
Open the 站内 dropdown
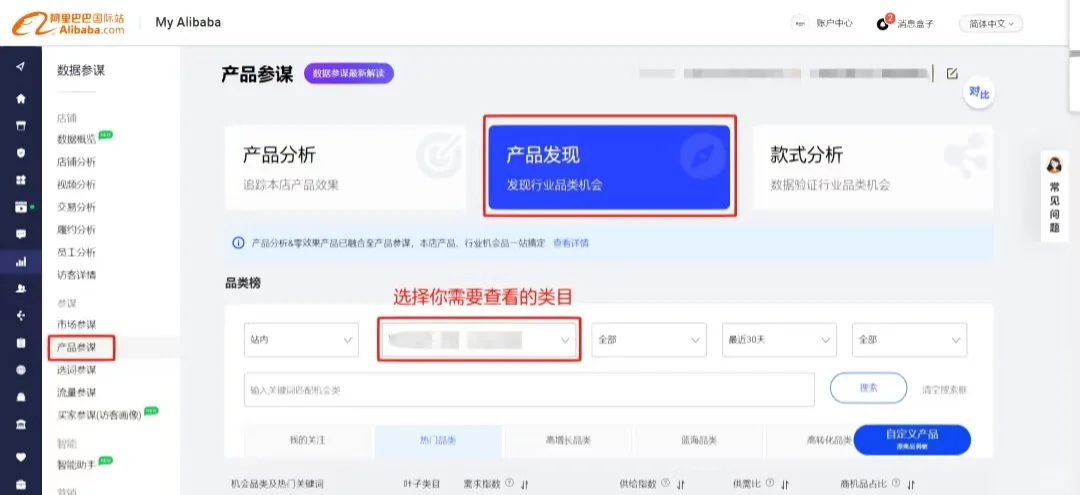[301, 339]
